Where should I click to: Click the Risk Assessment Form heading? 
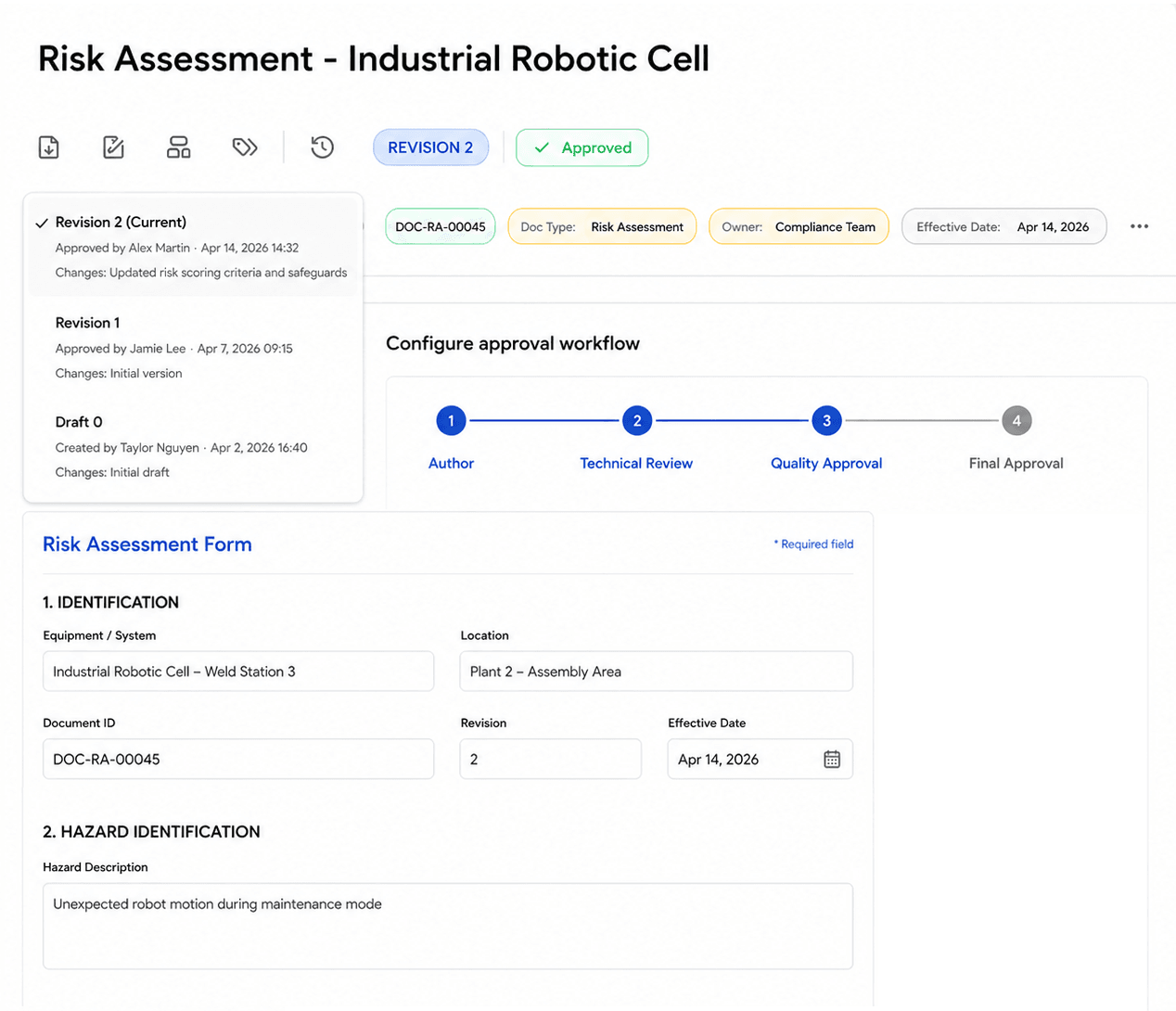pos(147,544)
